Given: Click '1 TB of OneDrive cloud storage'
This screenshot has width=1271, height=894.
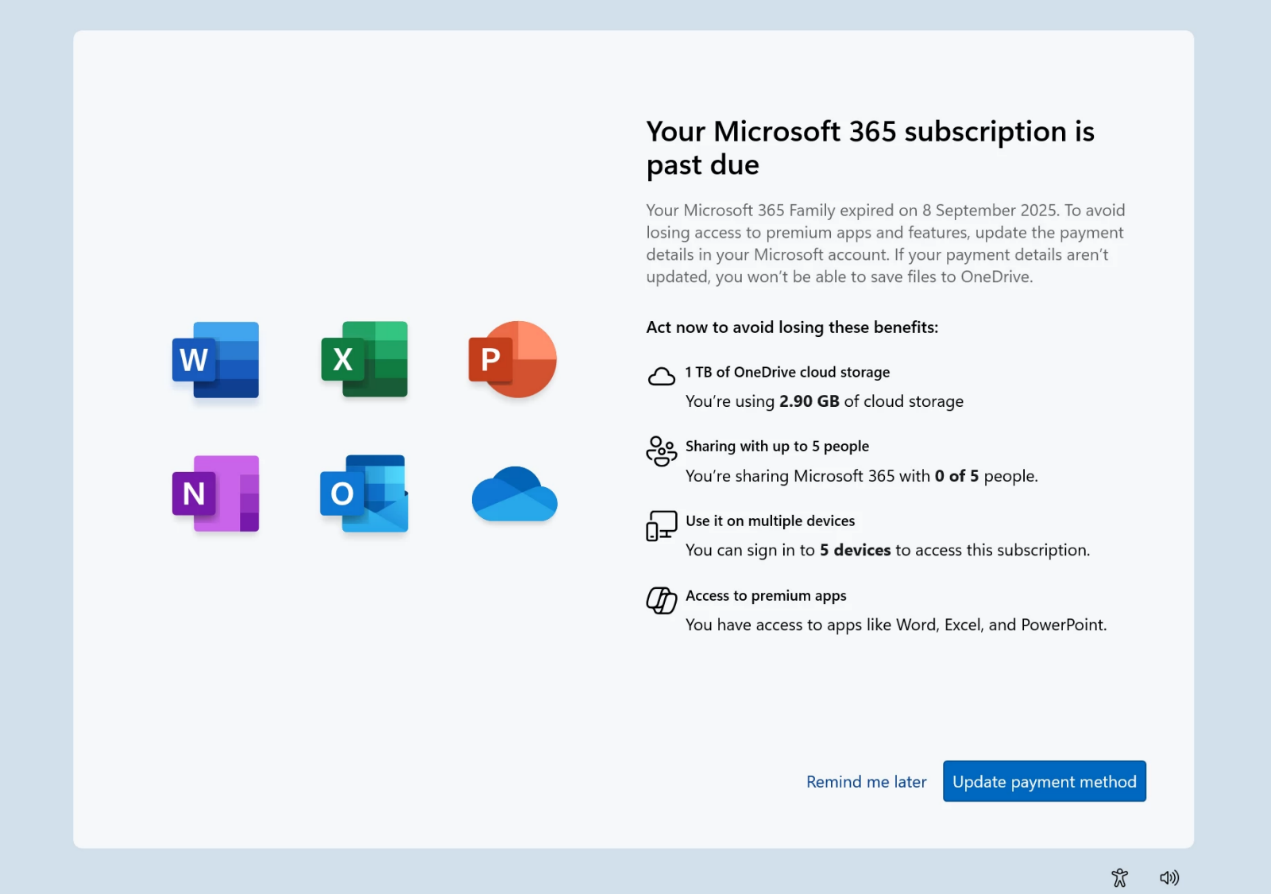Looking at the screenshot, I should [x=787, y=372].
